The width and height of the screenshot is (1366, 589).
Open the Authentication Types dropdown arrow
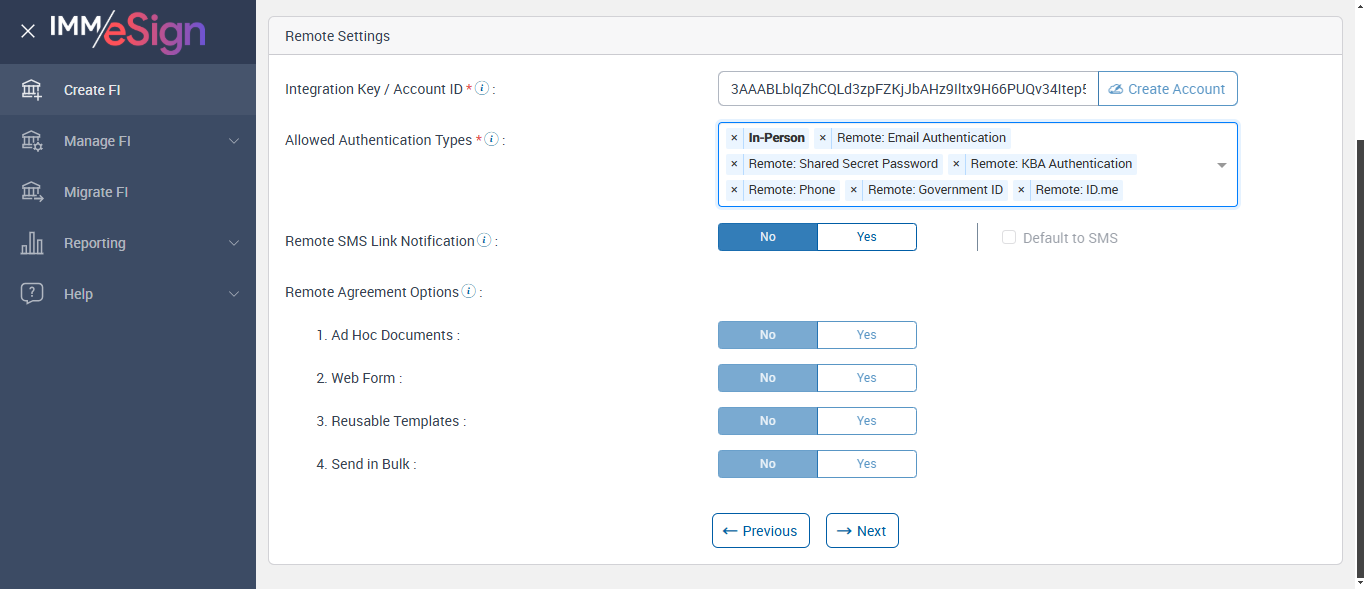(1221, 165)
